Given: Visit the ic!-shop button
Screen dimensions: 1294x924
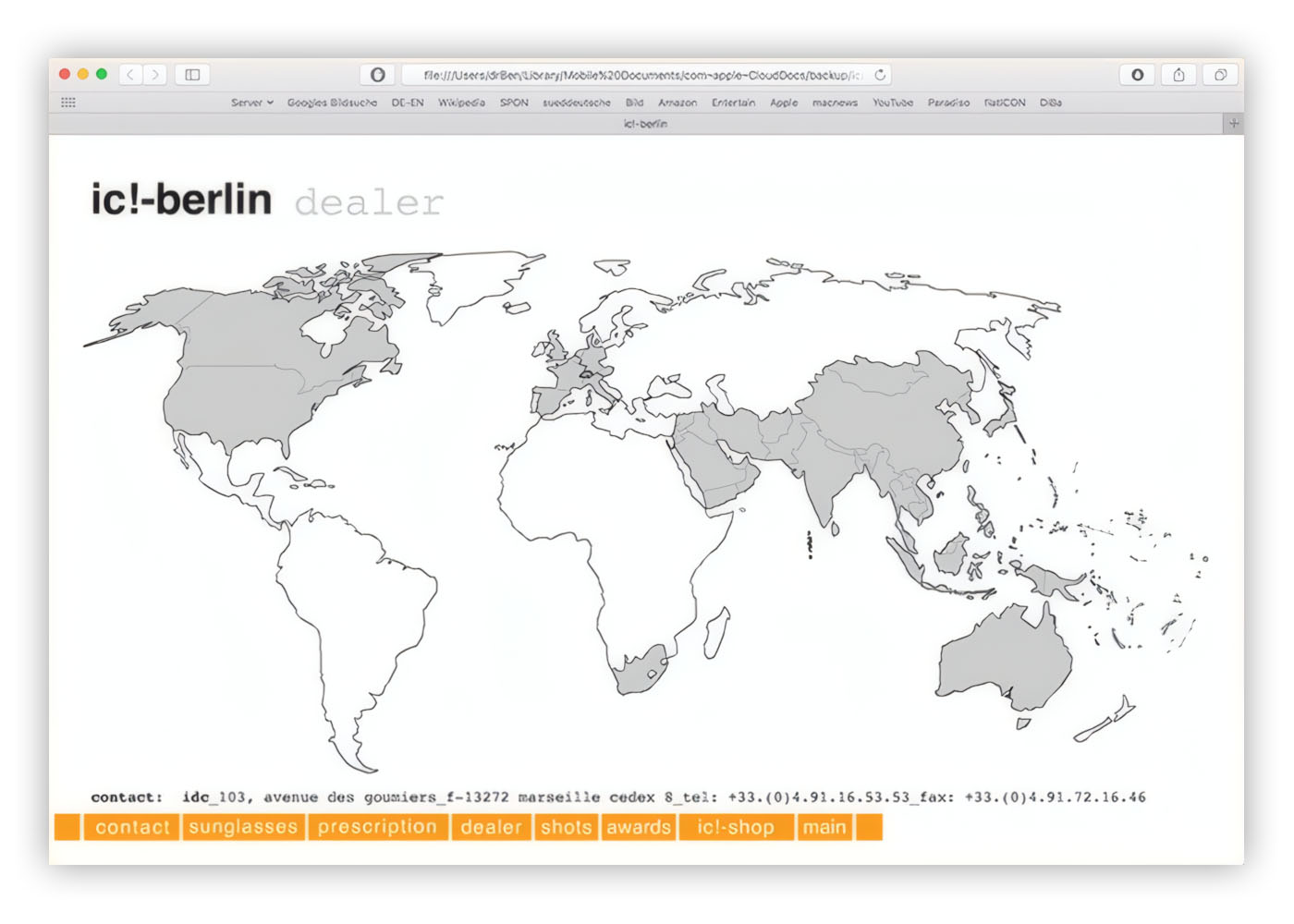Looking at the screenshot, I should coord(736,827).
